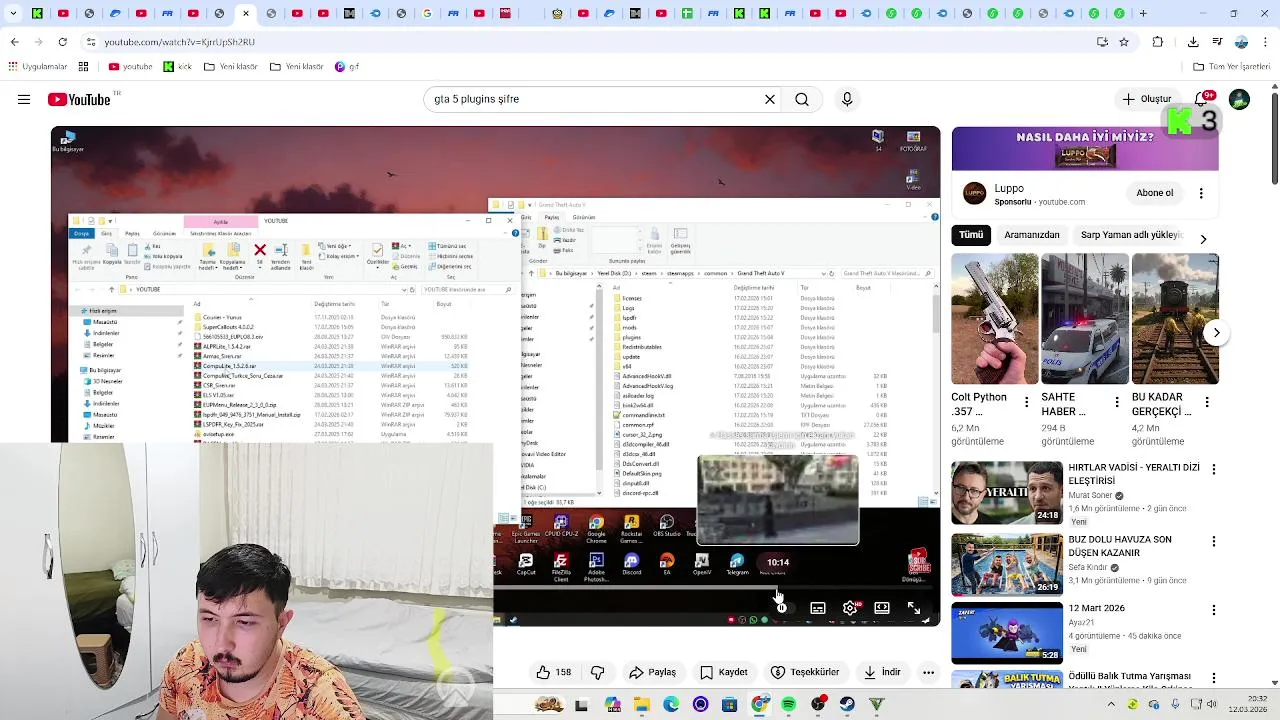Open options for the BU KADAR GERÇEKÇİ short
Image resolution: width=1280 pixels, height=720 pixels.
(1206, 402)
